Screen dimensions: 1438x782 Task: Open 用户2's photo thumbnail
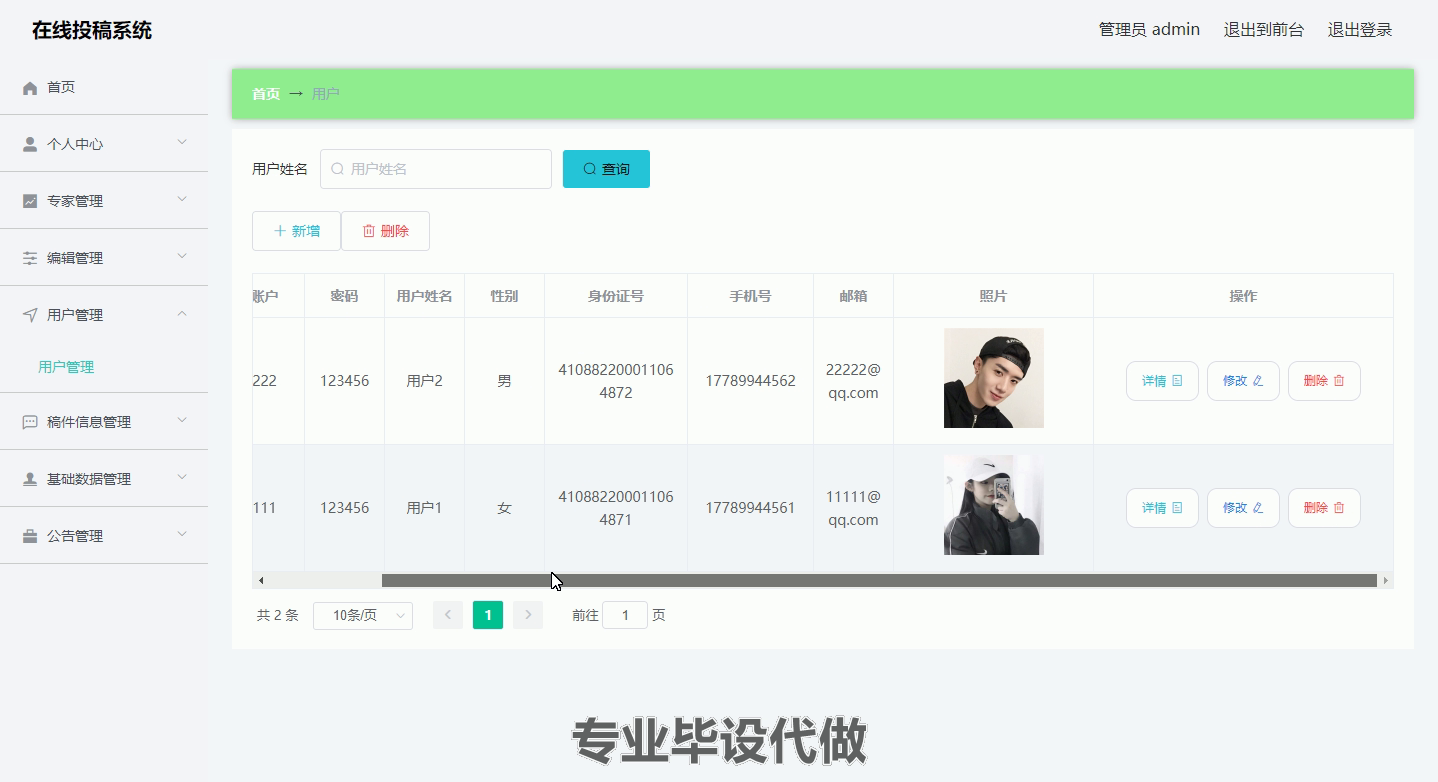point(994,378)
